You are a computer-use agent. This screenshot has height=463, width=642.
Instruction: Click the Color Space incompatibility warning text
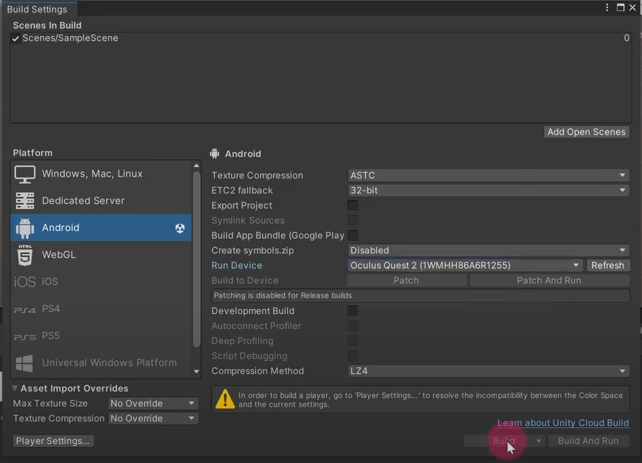pos(430,400)
